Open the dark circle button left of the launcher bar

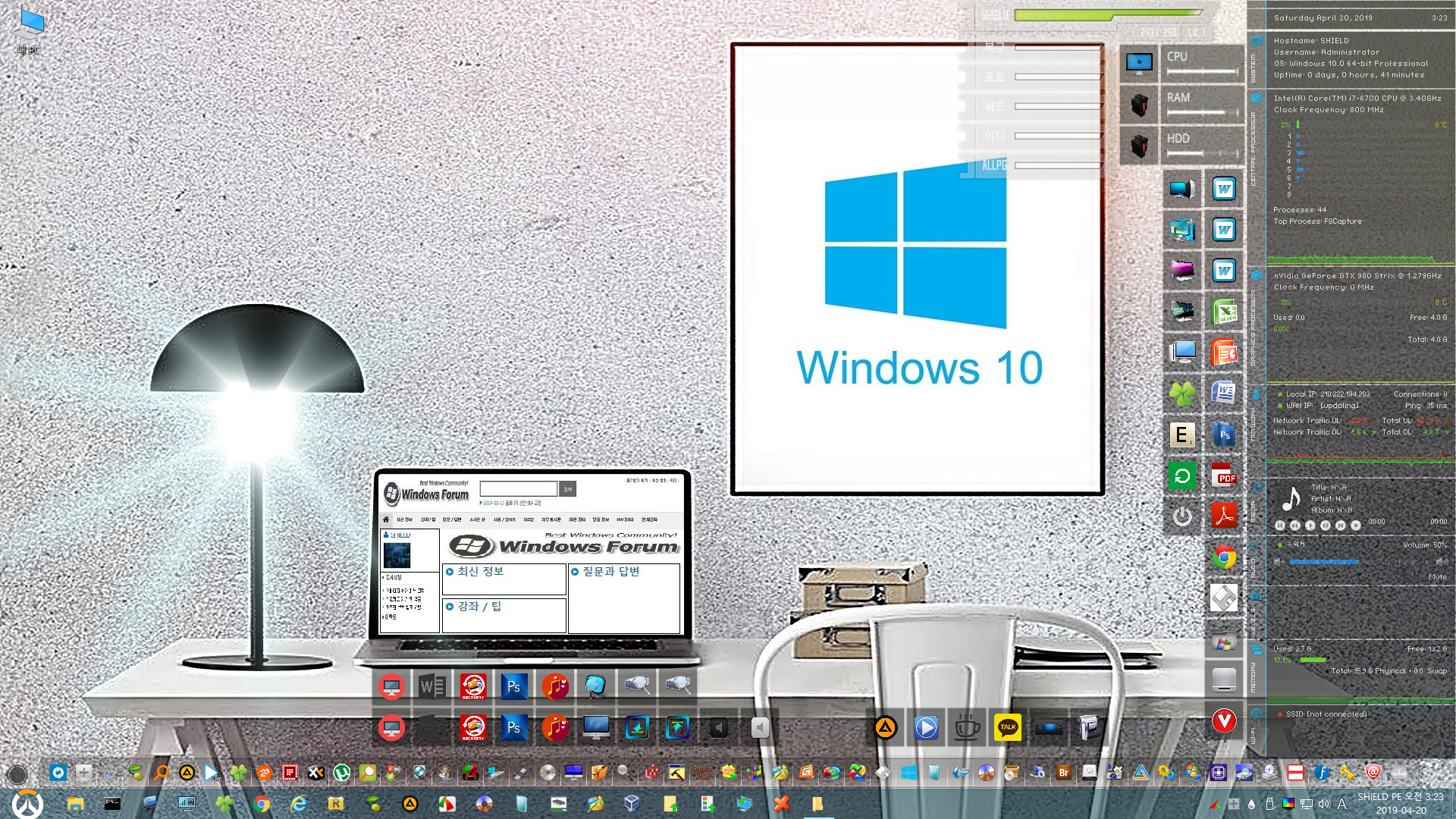coord(17,774)
